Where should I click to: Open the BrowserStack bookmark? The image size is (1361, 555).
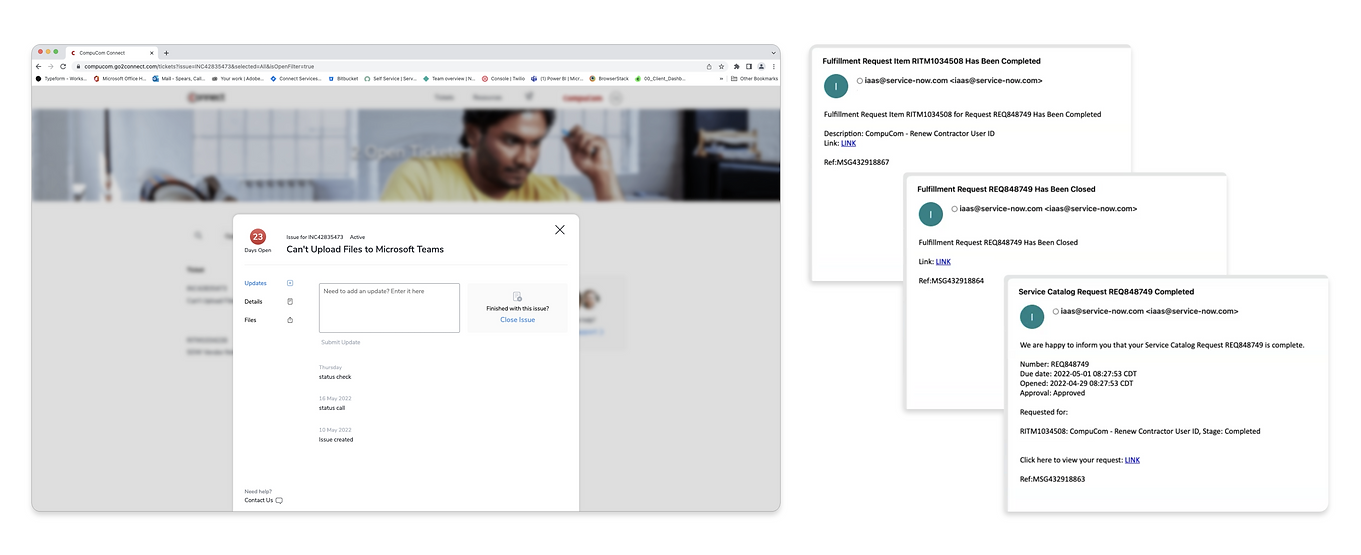click(x=609, y=78)
